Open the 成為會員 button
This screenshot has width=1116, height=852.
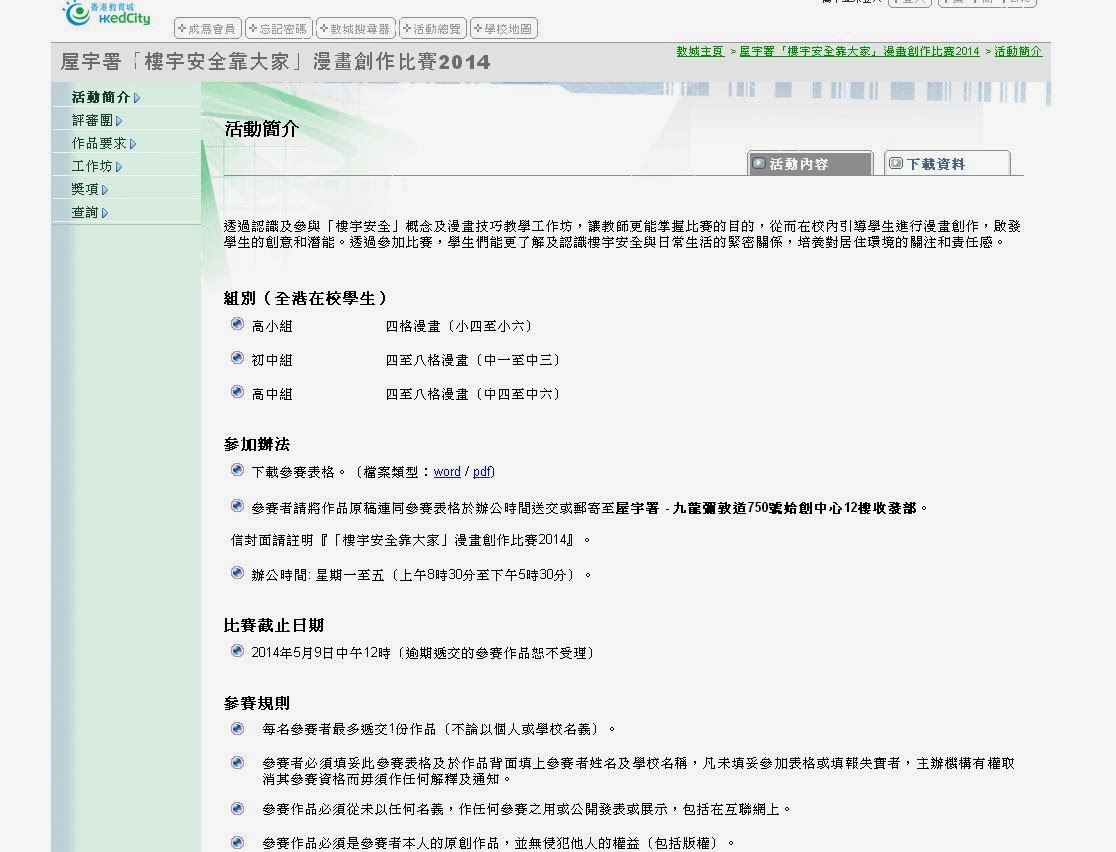pos(207,28)
